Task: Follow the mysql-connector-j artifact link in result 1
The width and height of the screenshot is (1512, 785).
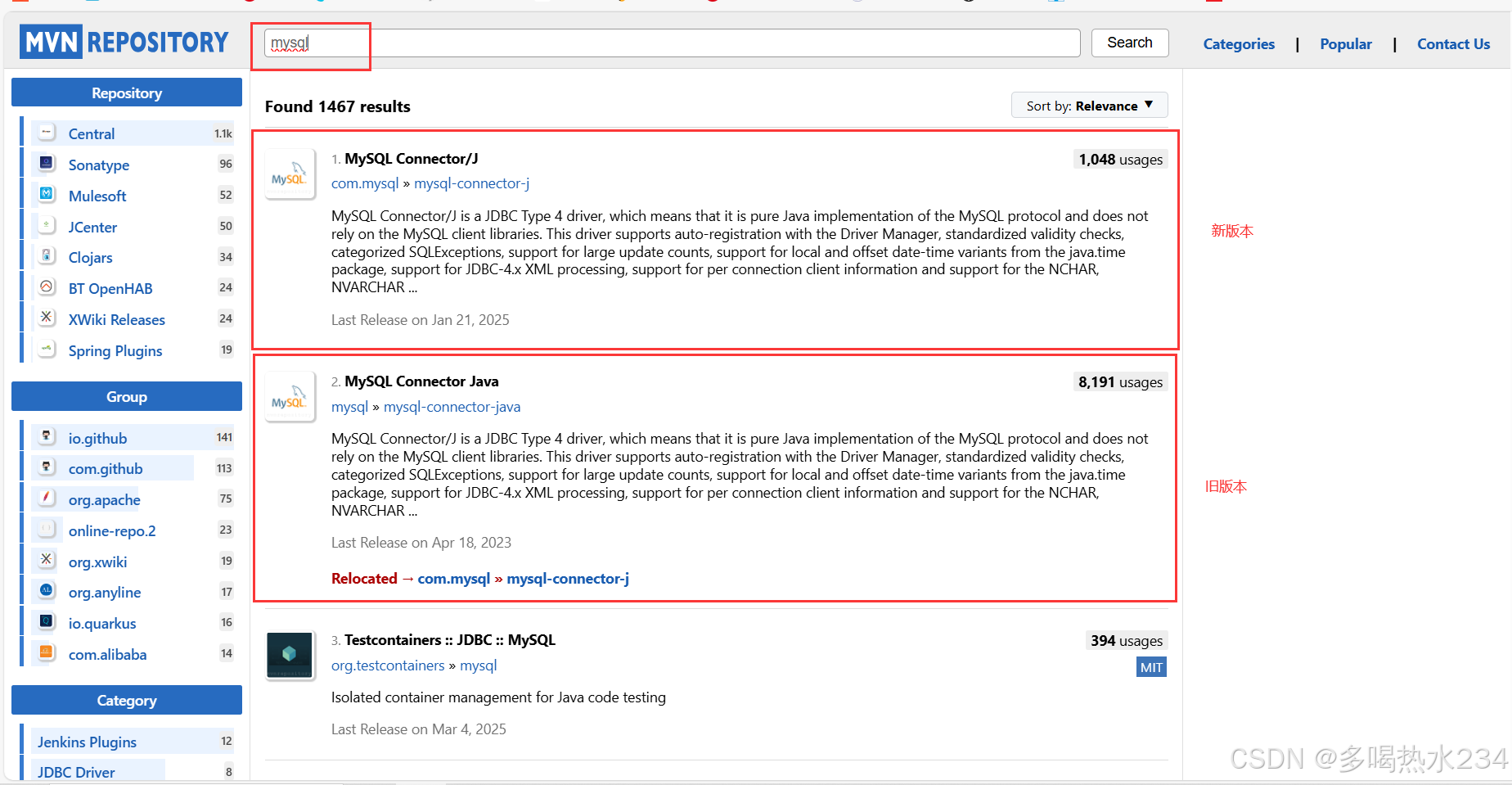Action: coord(471,183)
